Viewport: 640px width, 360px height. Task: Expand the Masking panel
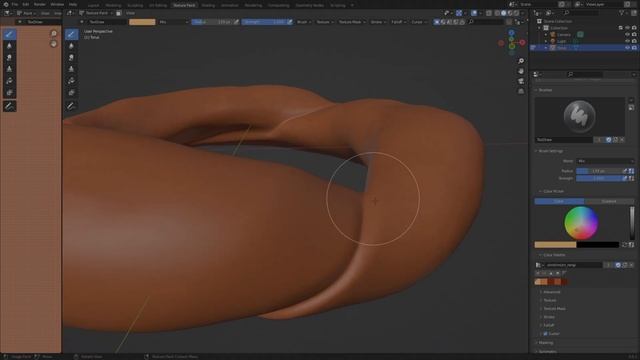tap(546, 343)
